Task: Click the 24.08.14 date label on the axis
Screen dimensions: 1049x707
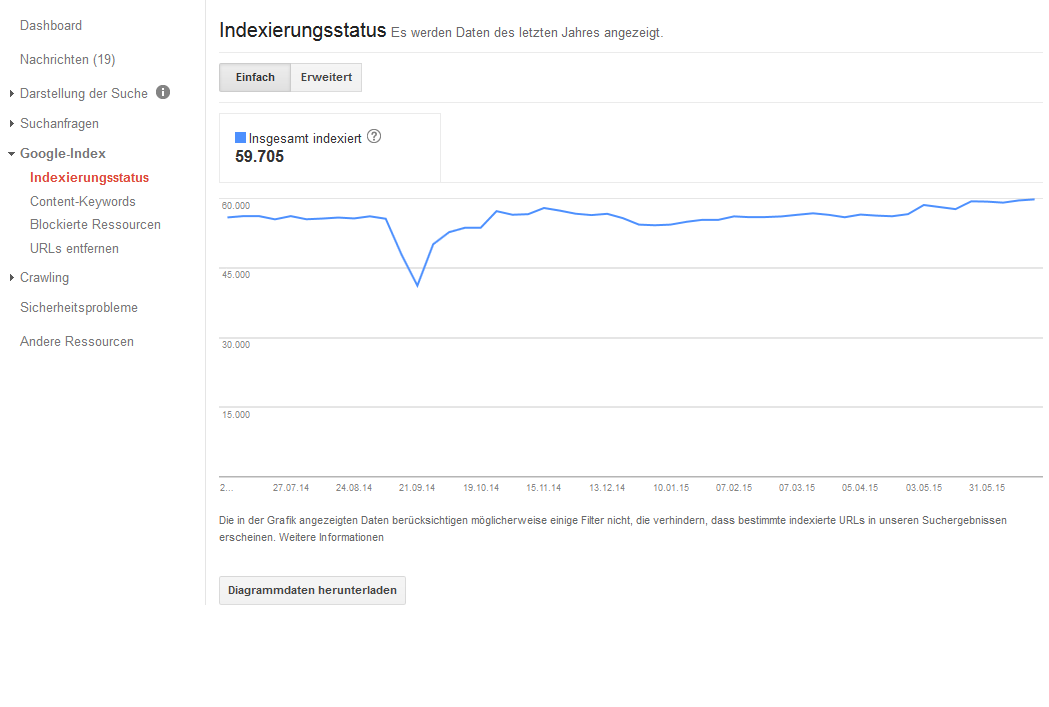Action: [x=354, y=488]
